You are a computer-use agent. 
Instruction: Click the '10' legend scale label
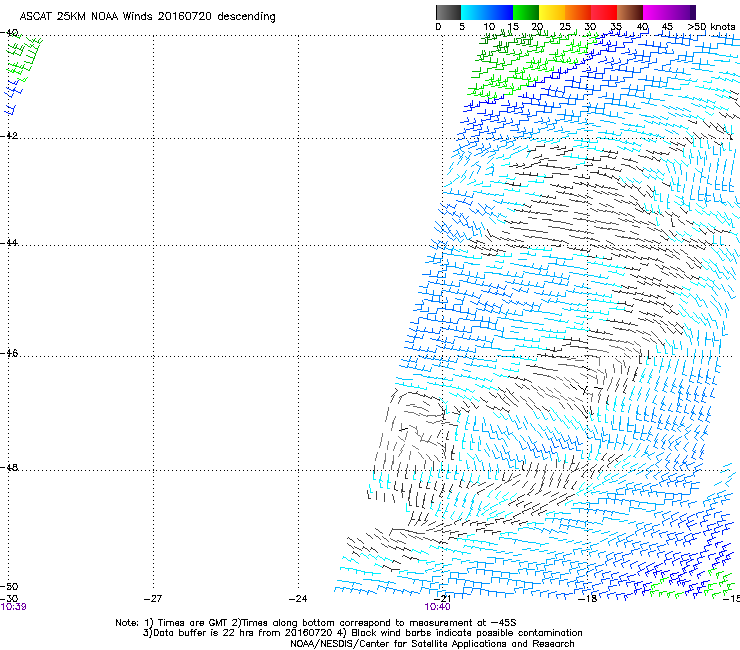click(489, 27)
